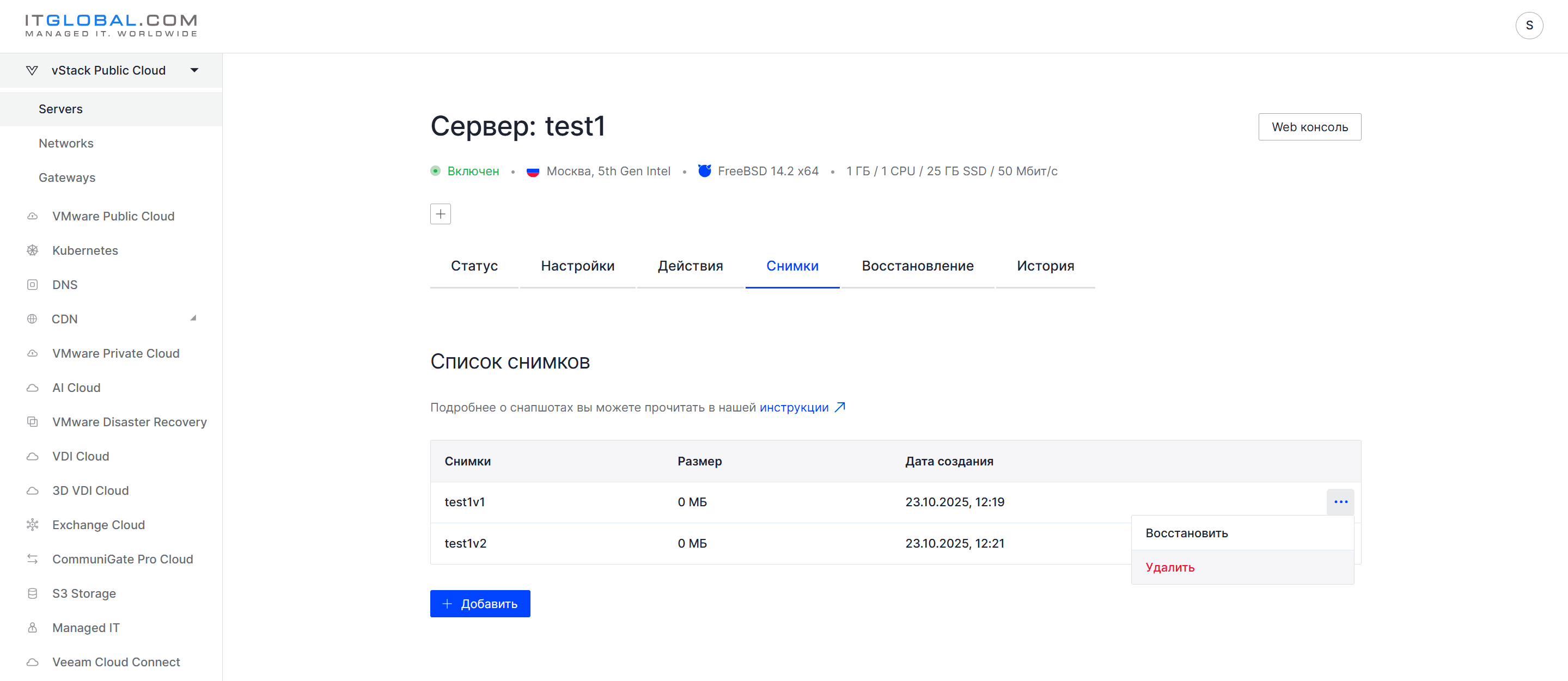Image resolution: width=1568 pixels, height=681 pixels.
Task: Collapse the vStack Public Cloud section header
Action: pyautogui.click(x=111, y=70)
